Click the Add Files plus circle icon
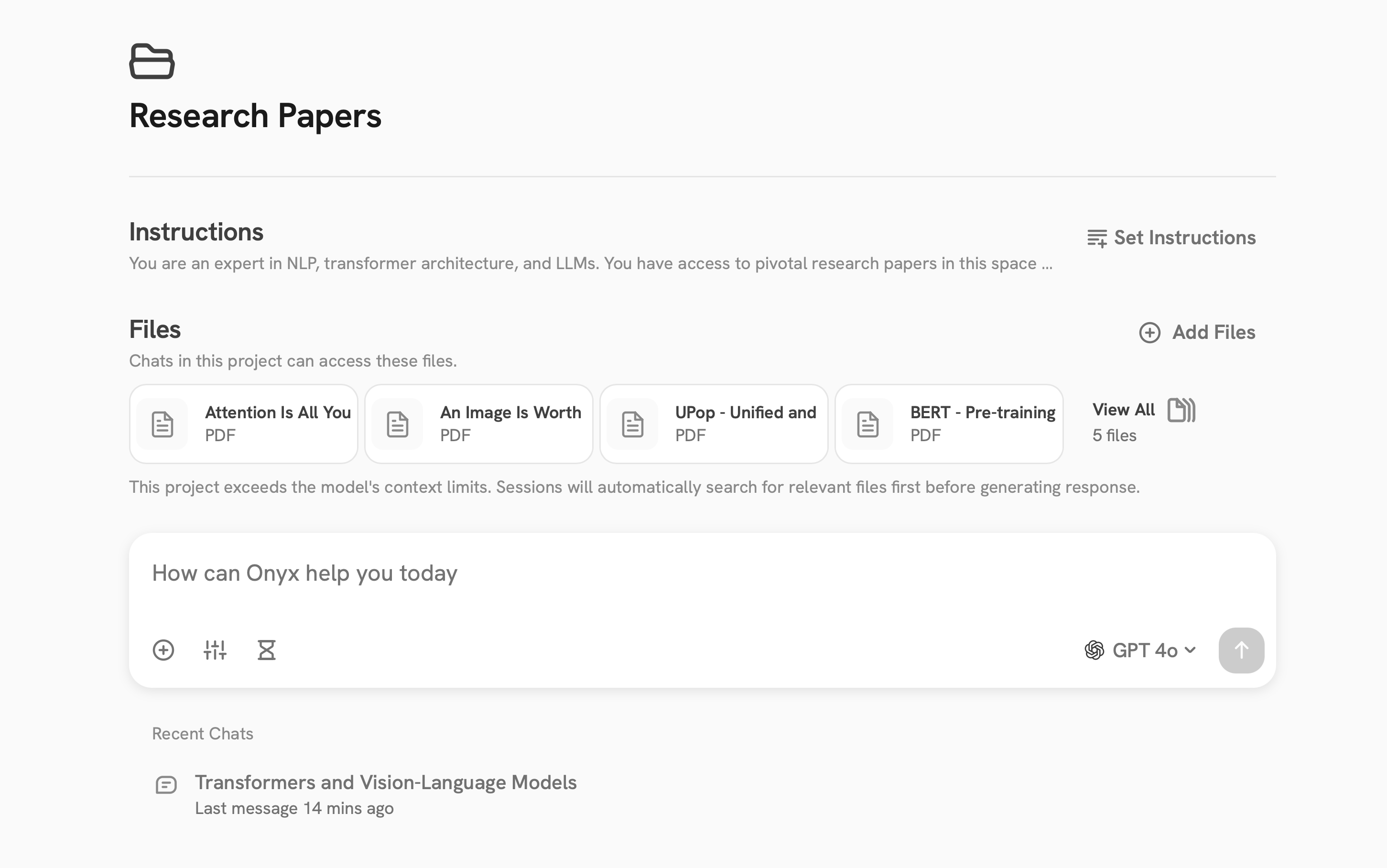1387x868 pixels. 1150,332
